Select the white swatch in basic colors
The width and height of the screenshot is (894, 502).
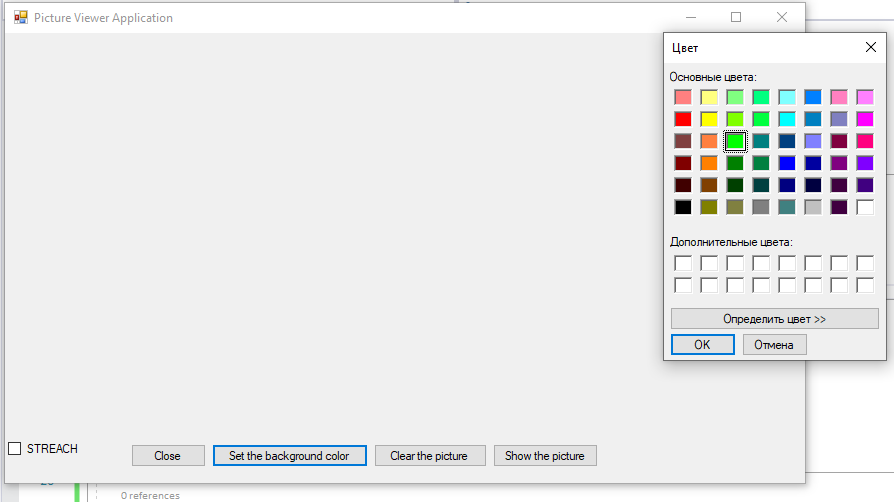[865, 207]
